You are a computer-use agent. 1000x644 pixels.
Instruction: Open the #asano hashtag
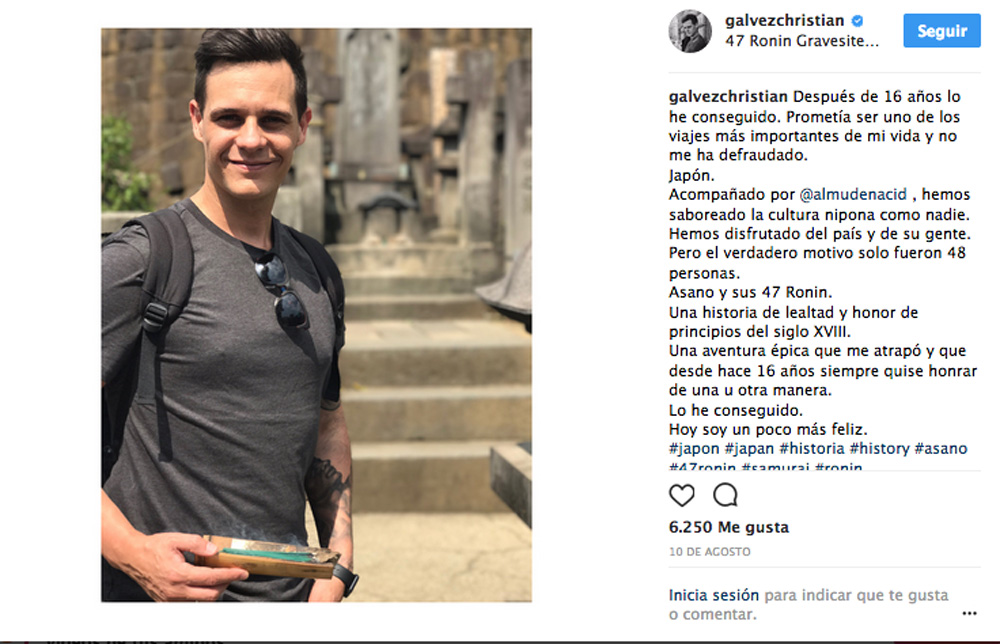click(x=941, y=449)
